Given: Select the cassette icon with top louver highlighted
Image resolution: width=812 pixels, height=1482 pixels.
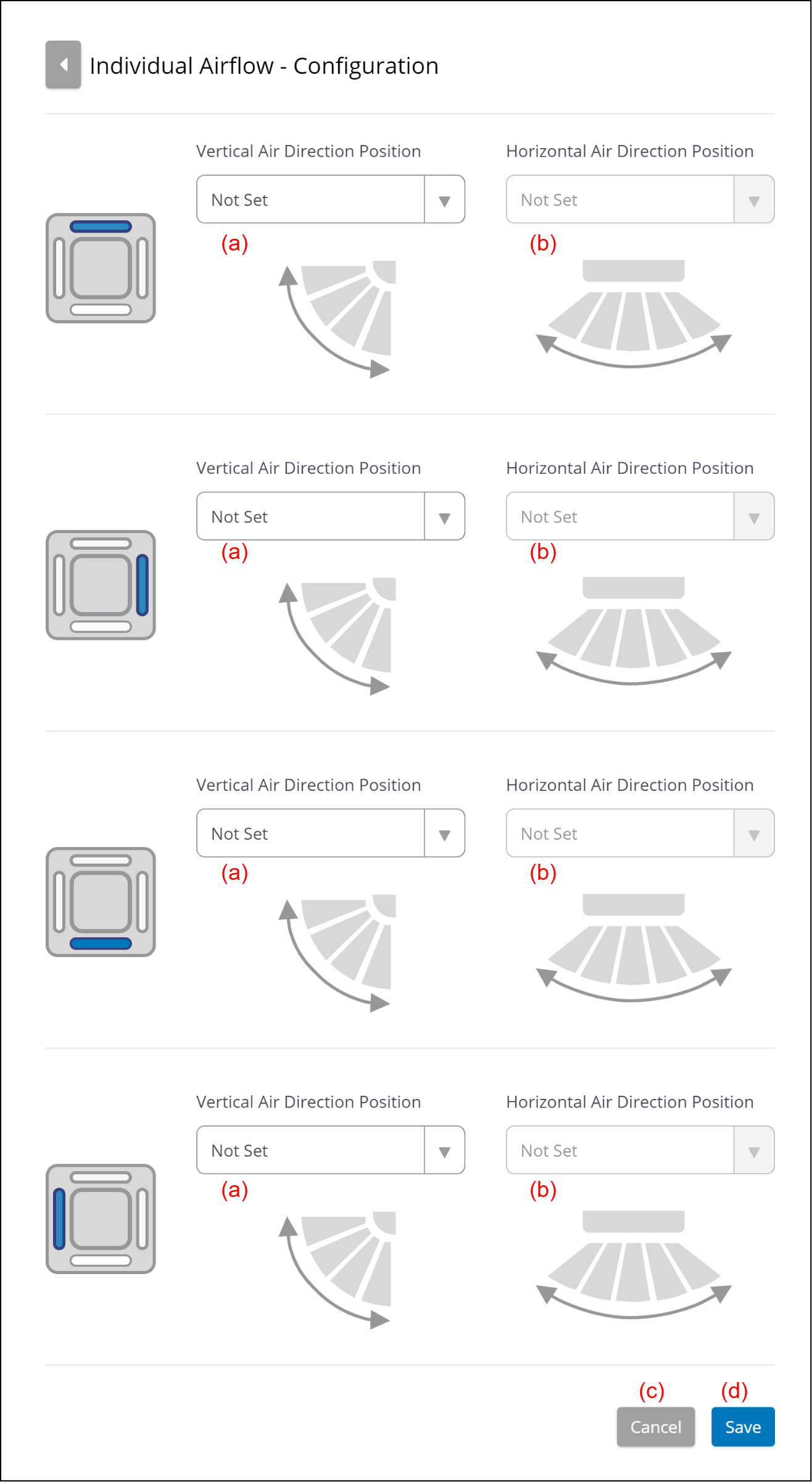Looking at the screenshot, I should pos(101,268).
